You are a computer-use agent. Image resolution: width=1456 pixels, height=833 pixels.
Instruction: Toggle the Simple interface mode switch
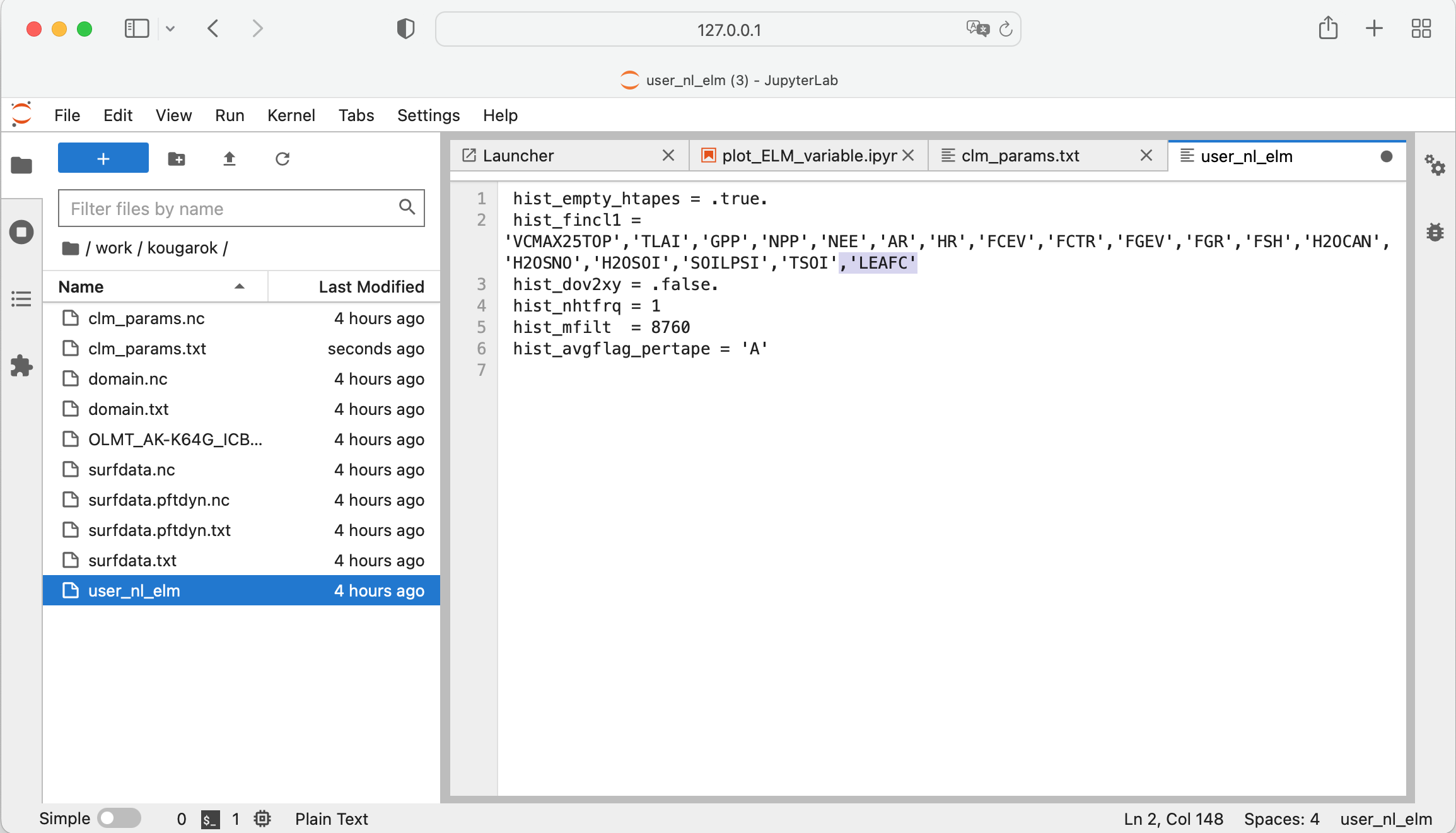point(120,818)
